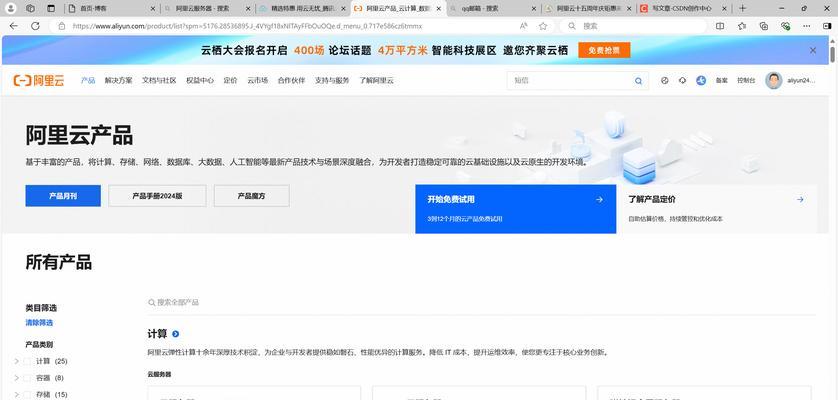Open the 权益中心 navigation menu
This screenshot has height=400, width=838.
(x=200, y=81)
